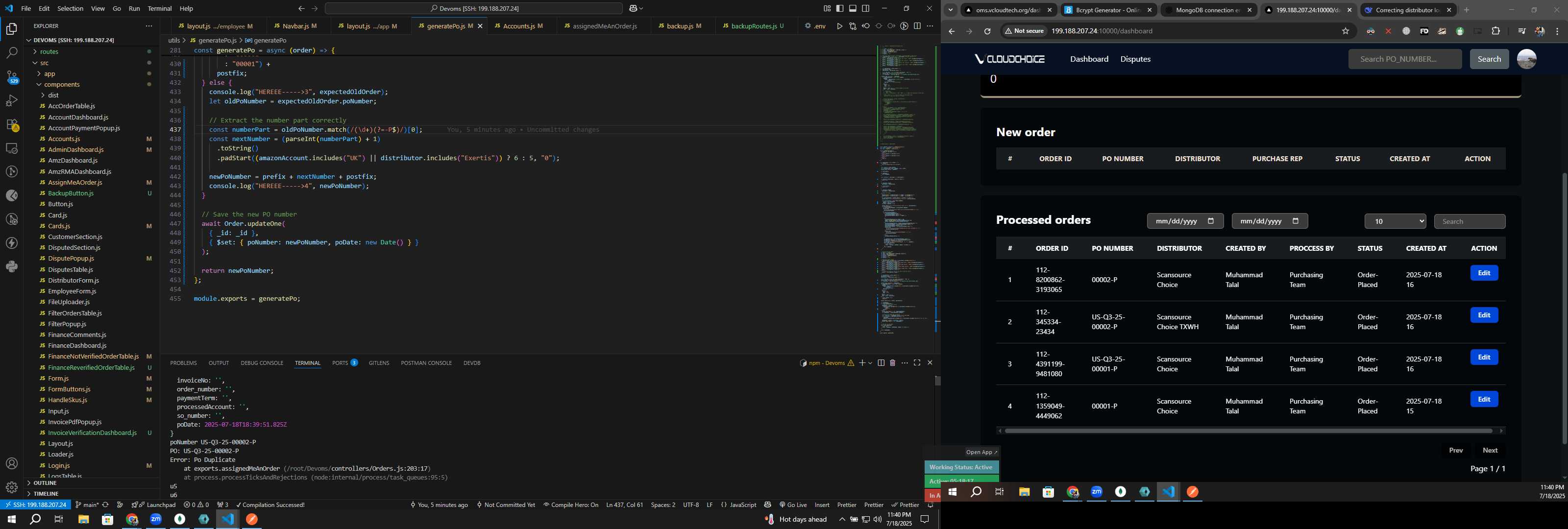Open Source Control view with 529 badge

(12, 77)
